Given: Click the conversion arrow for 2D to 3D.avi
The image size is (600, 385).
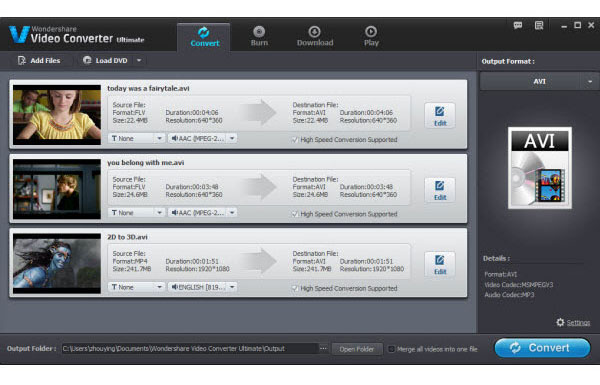Looking at the screenshot, I should coord(259,261).
